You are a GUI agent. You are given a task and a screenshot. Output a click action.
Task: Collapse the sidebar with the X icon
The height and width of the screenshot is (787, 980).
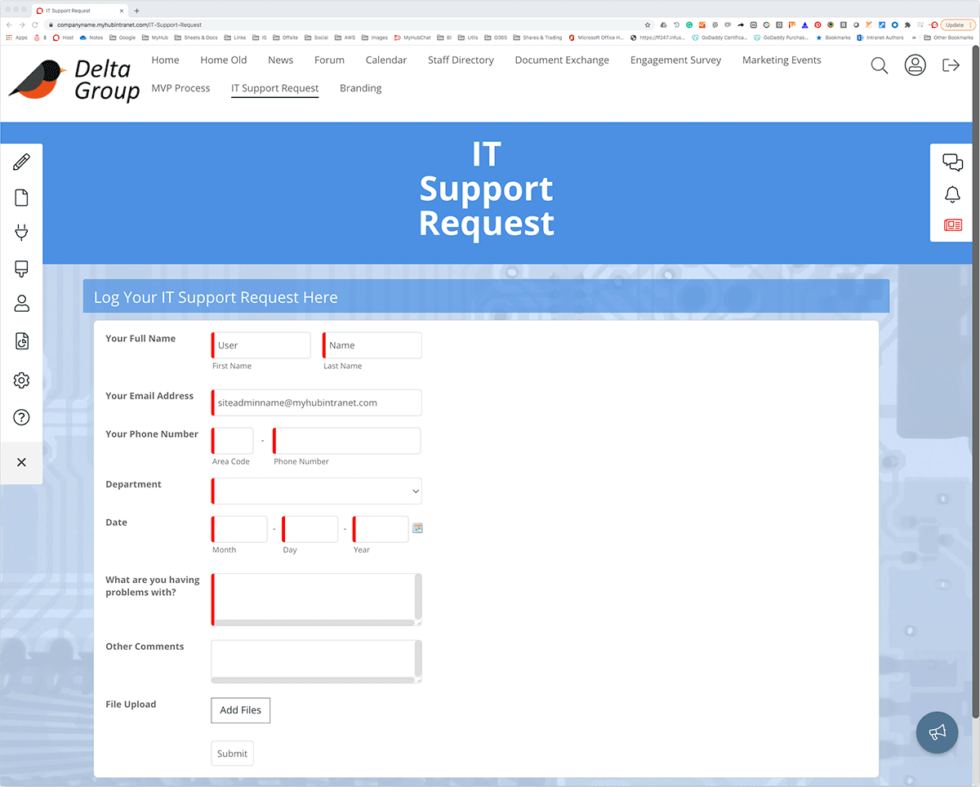click(21, 462)
